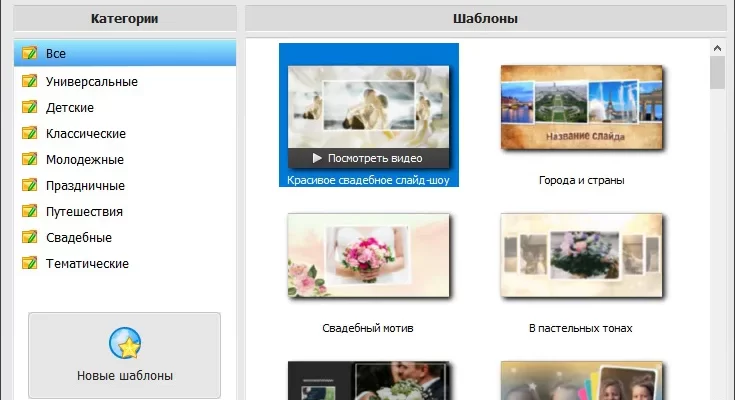Select the colorful children photo template thumbnail
The width and height of the screenshot is (735, 400).
pyautogui.click(x=581, y=380)
